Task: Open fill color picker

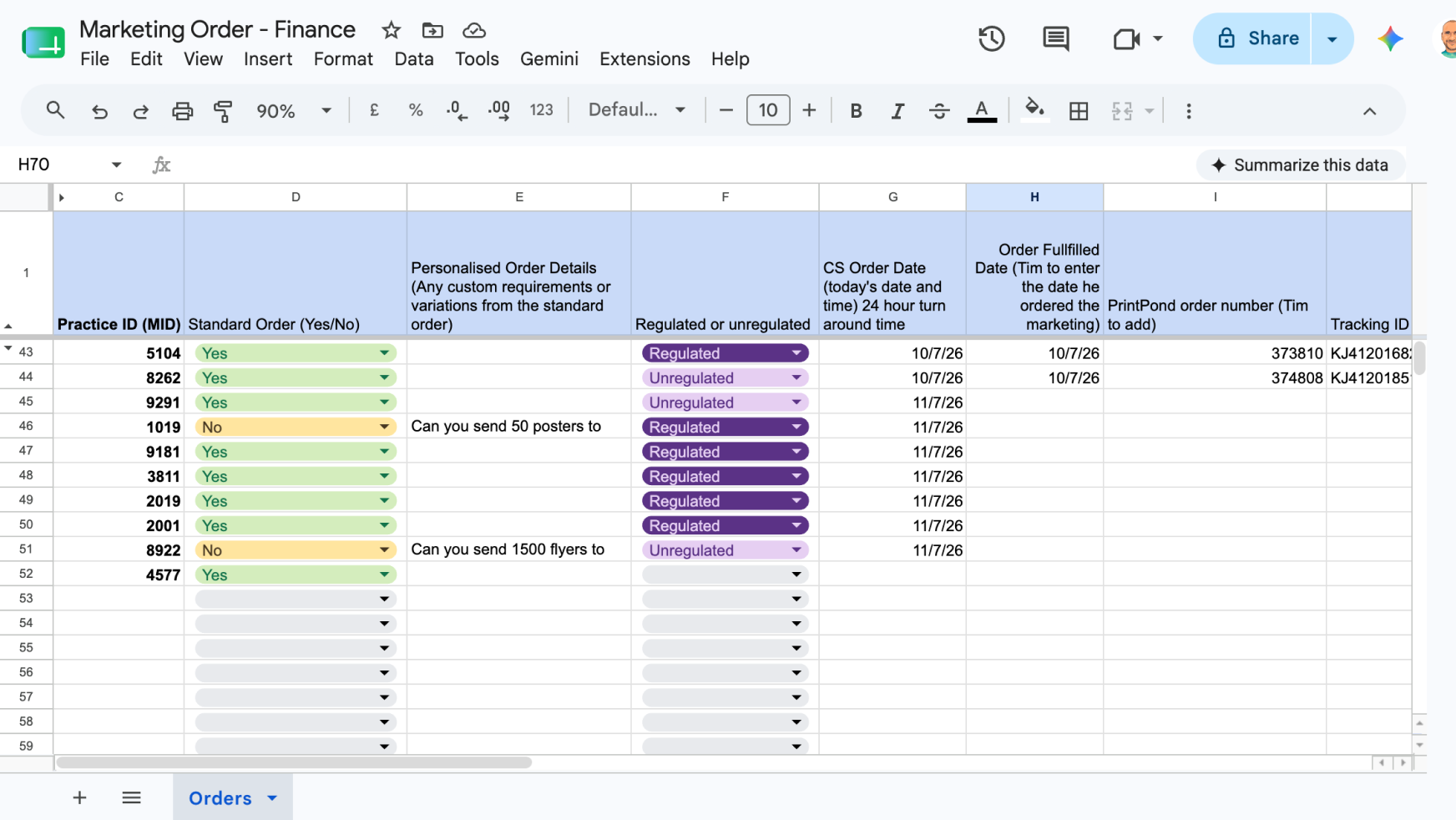Action: [1034, 110]
